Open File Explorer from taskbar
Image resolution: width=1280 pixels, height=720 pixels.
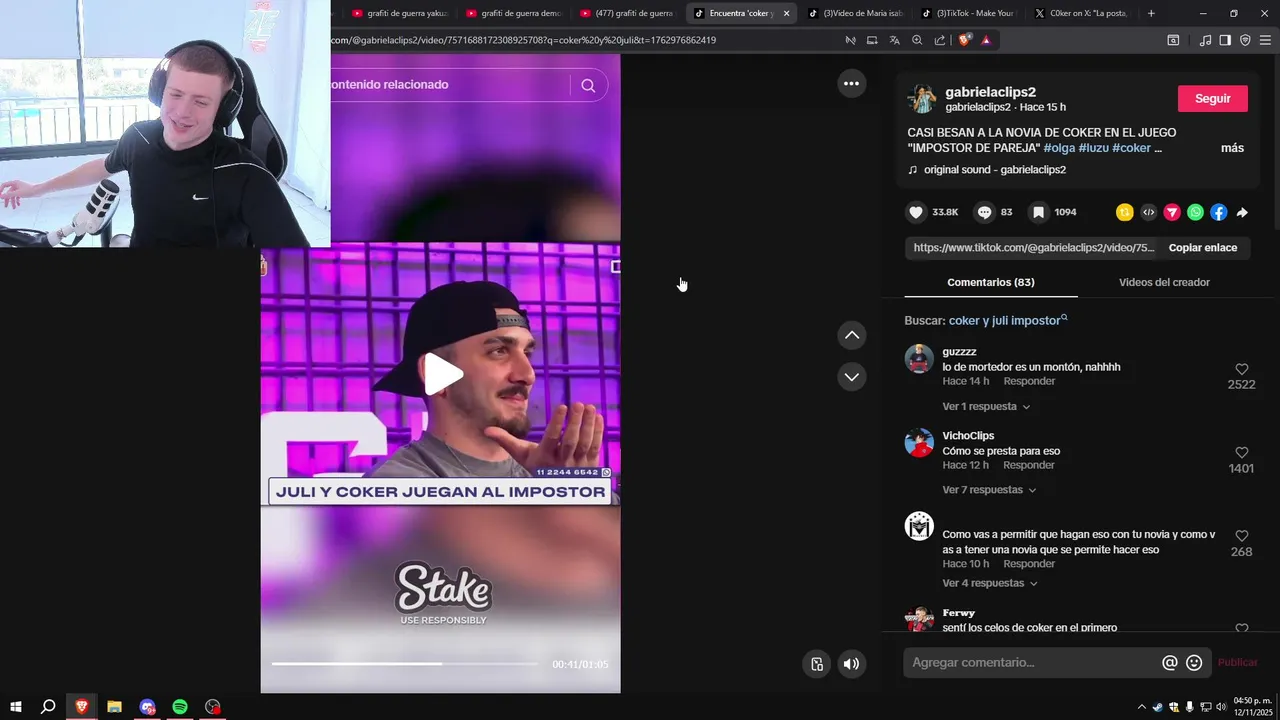click(114, 707)
